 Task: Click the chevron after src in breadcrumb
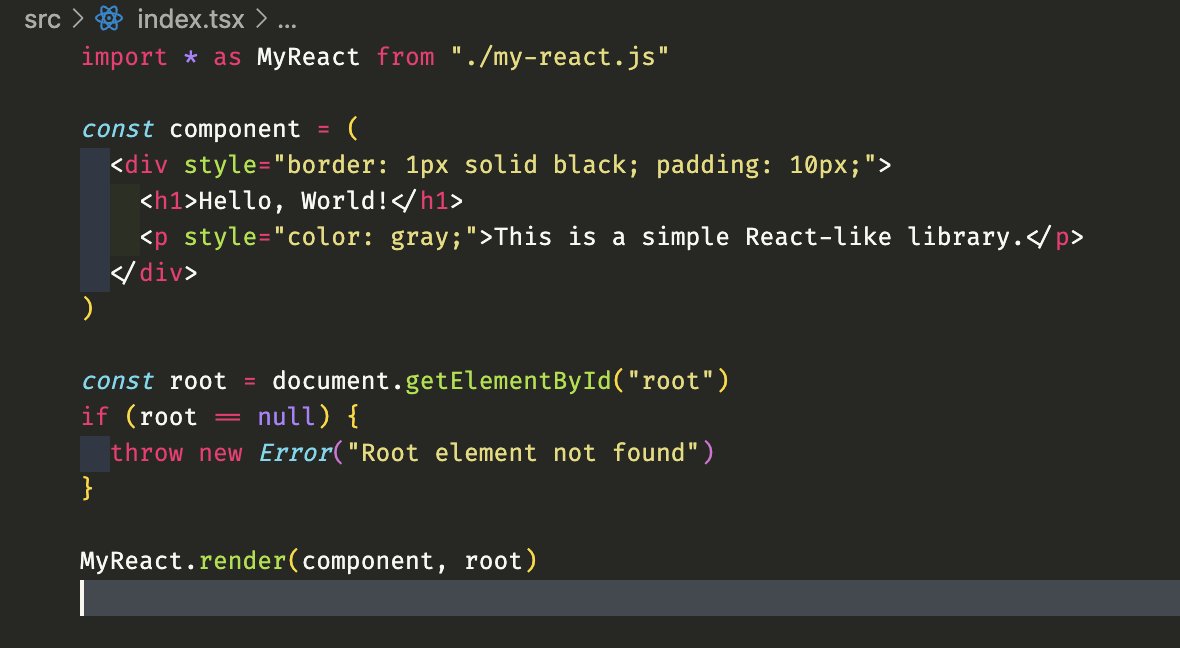(78, 19)
